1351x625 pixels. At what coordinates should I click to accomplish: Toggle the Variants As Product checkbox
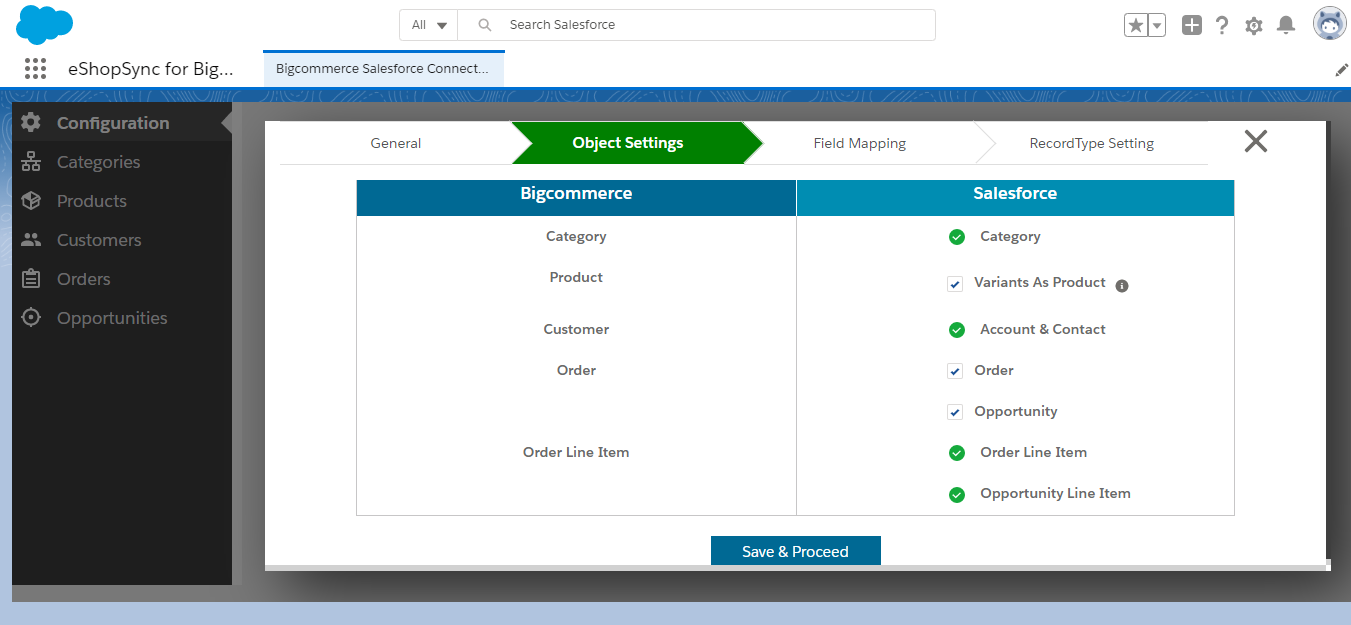click(x=955, y=284)
